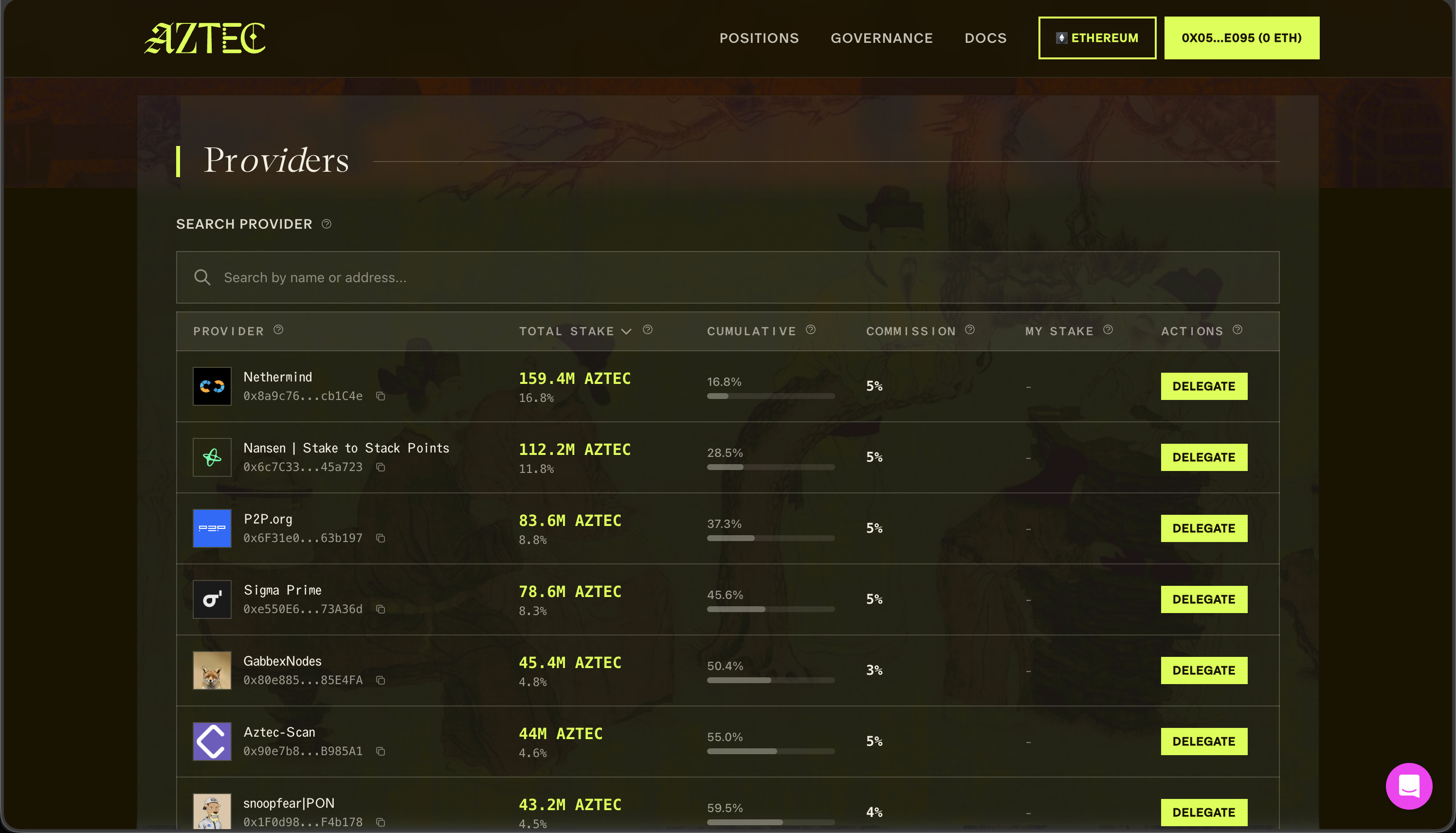Copy the P2P.org address icon
The image size is (1456, 833).
pyautogui.click(x=381, y=538)
